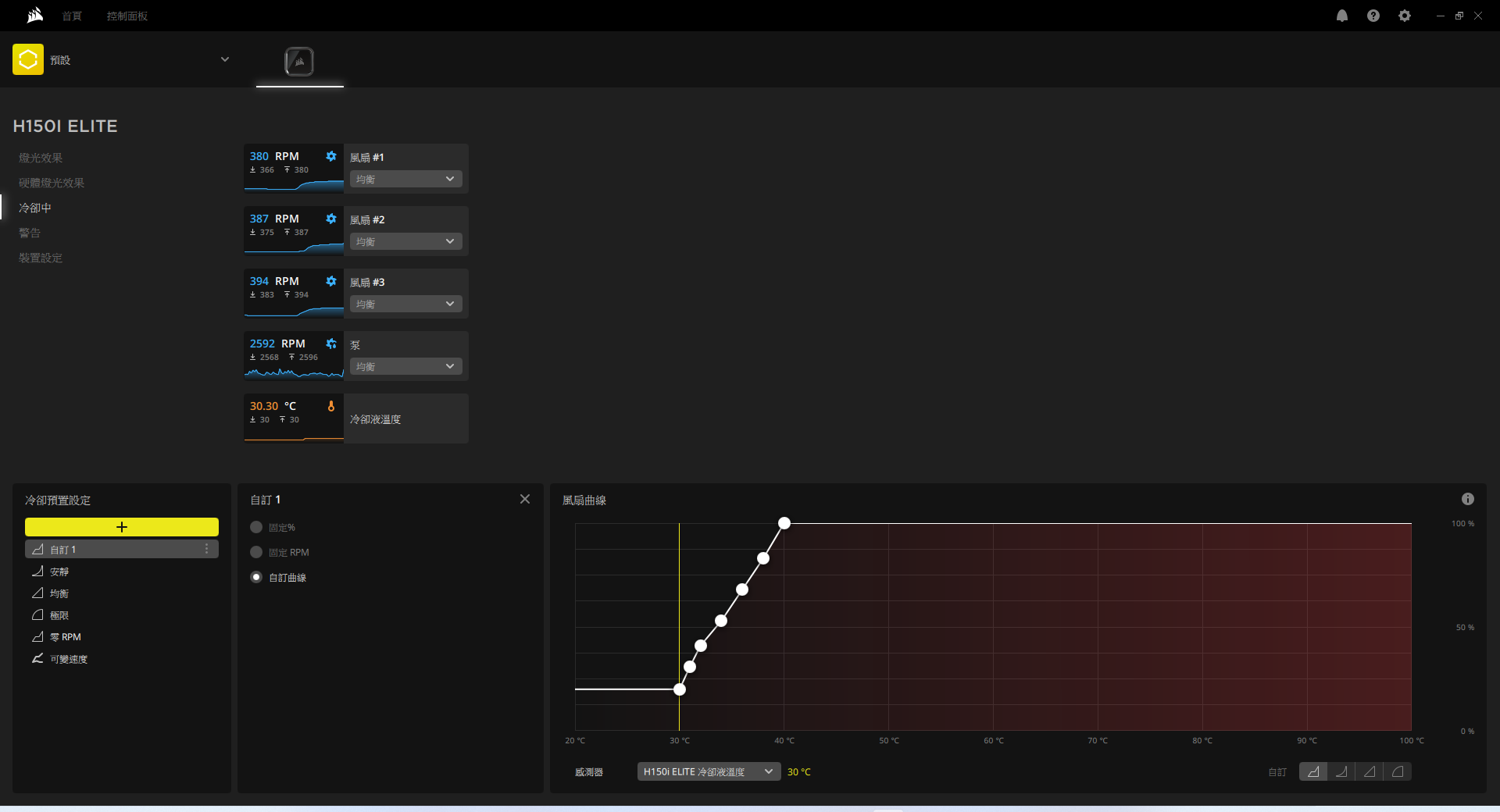Viewport: 1500px width, 812px height.
Task: Open 冷卻中 section
Action: [35, 208]
